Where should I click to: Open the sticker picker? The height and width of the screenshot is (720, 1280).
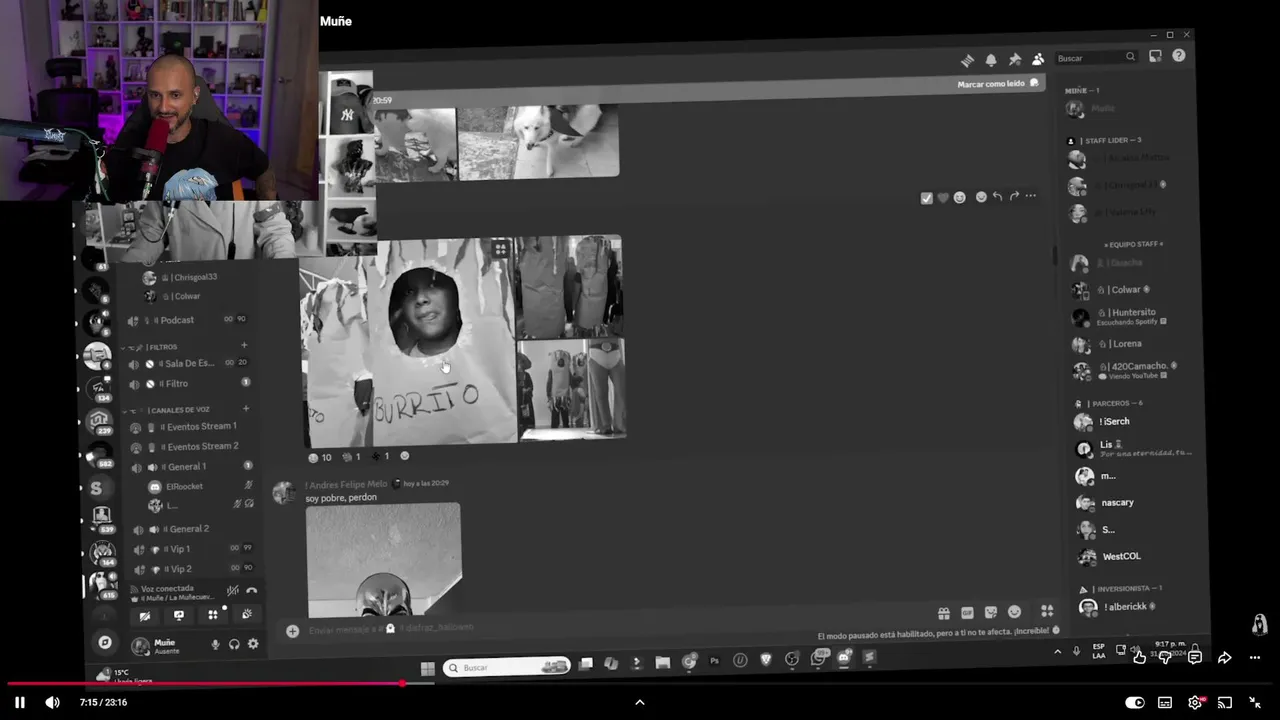pyautogui.click(x=991, y=613)
